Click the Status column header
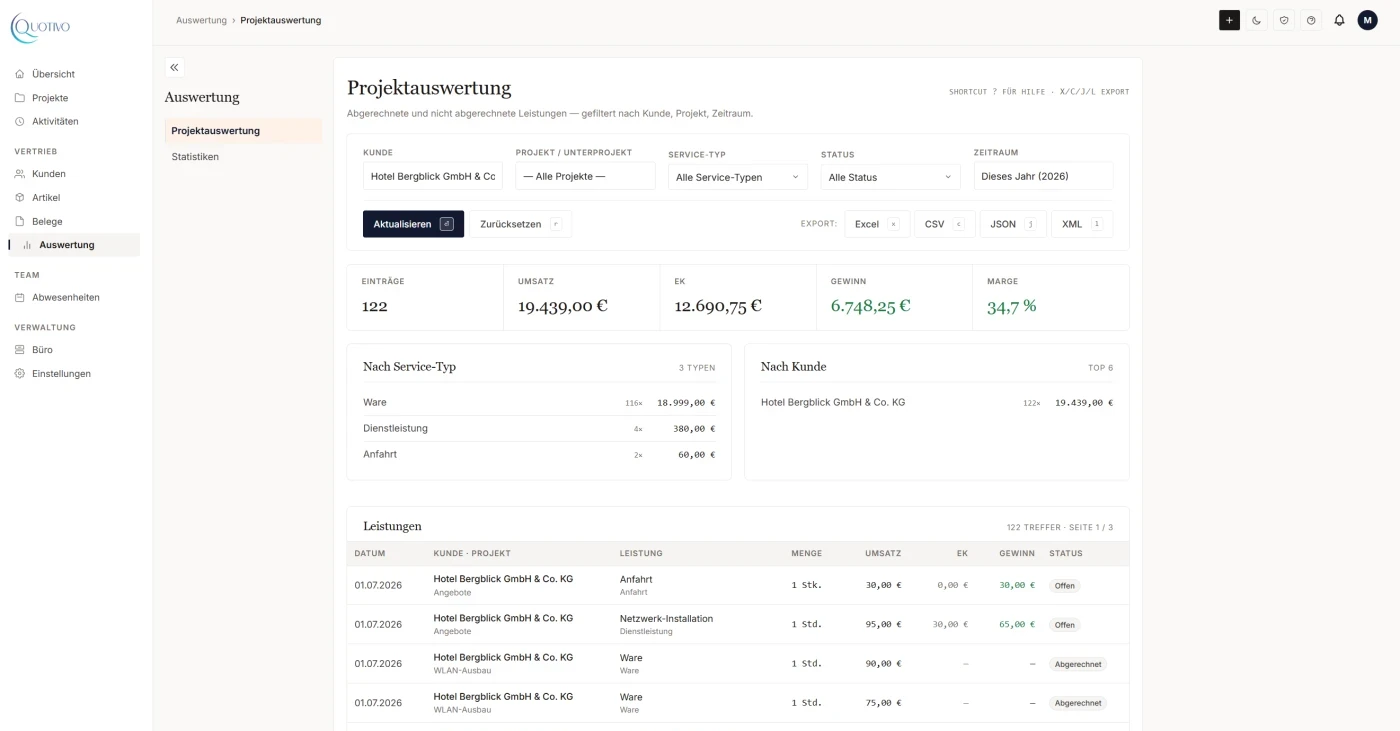This screenshot has width=1400, height=731. (1066, 553)
